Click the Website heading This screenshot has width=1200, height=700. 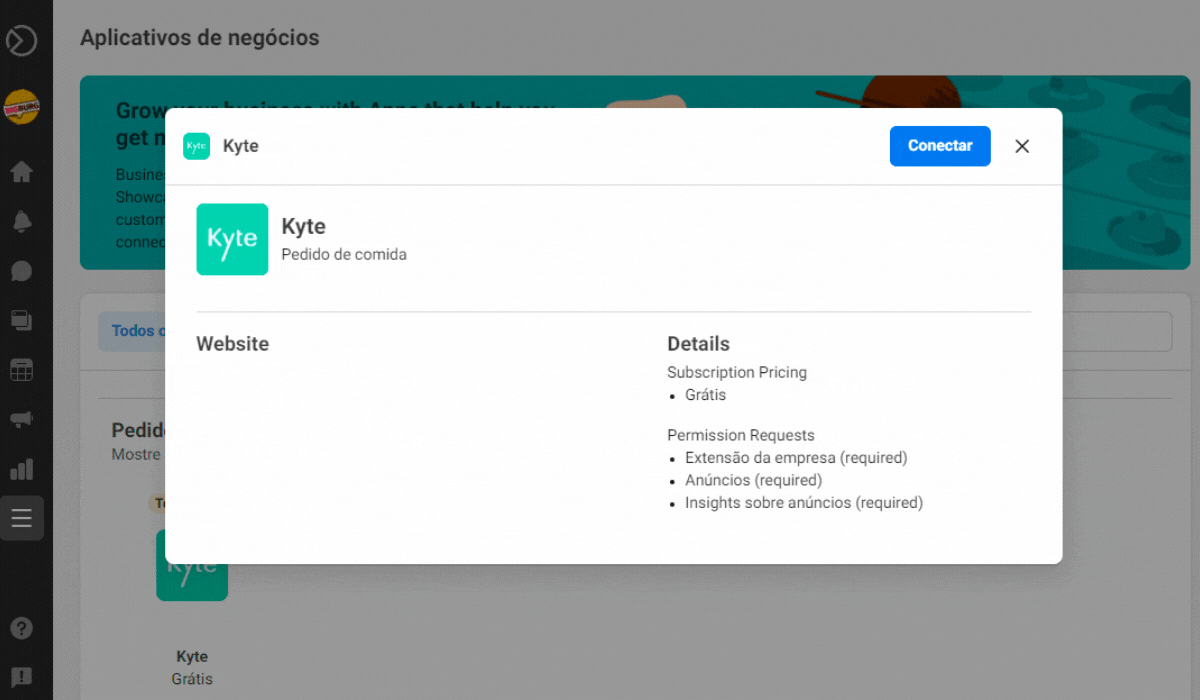tap(233, 344)
